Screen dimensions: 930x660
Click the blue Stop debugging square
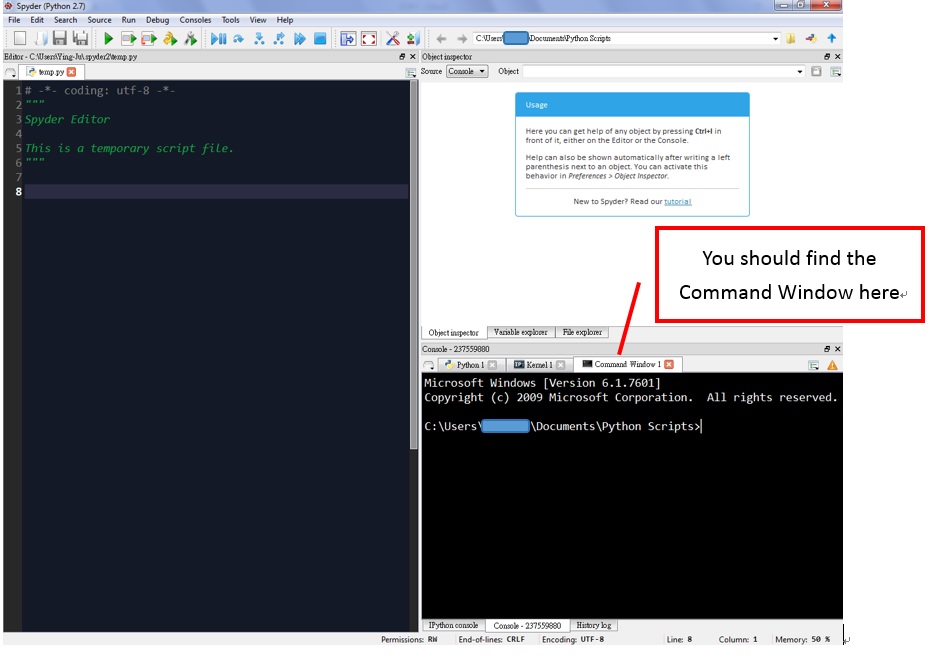coord(320,39)
